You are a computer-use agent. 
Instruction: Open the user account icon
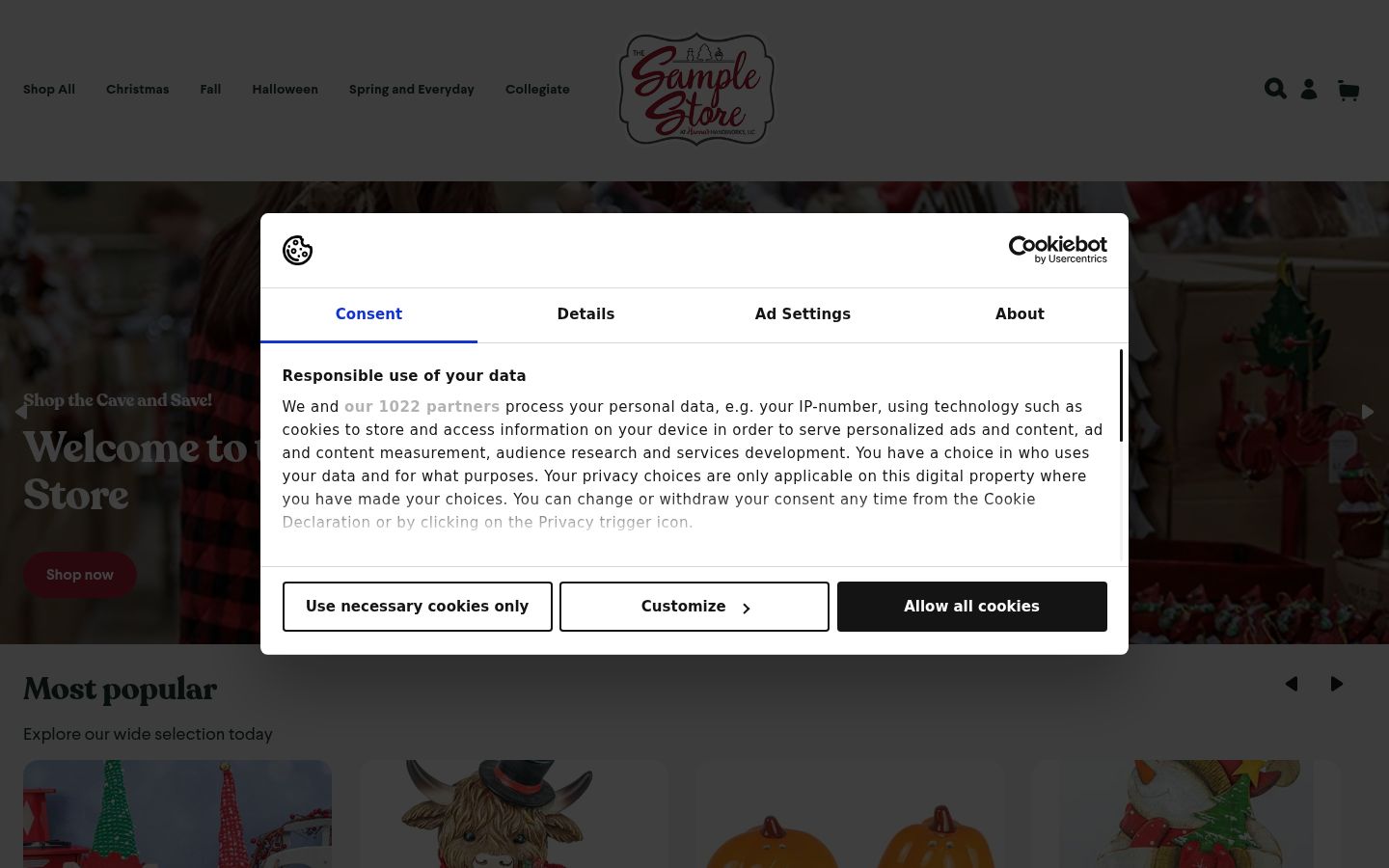pos(1309,90)
